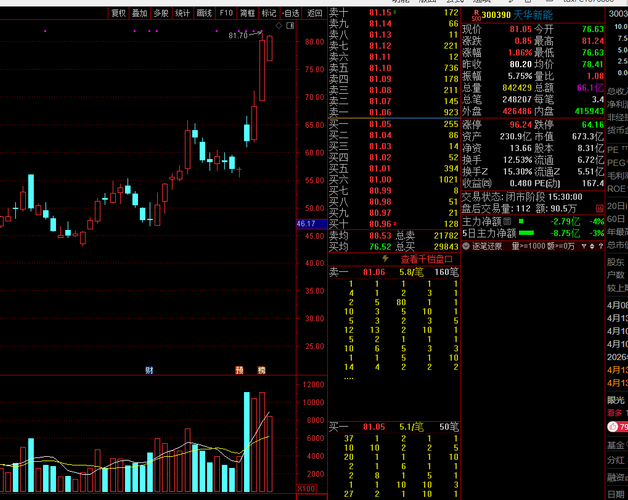Select stock code 300390
Image resolution: width=628 pixels, height=500 pixels.
point(496,15)
